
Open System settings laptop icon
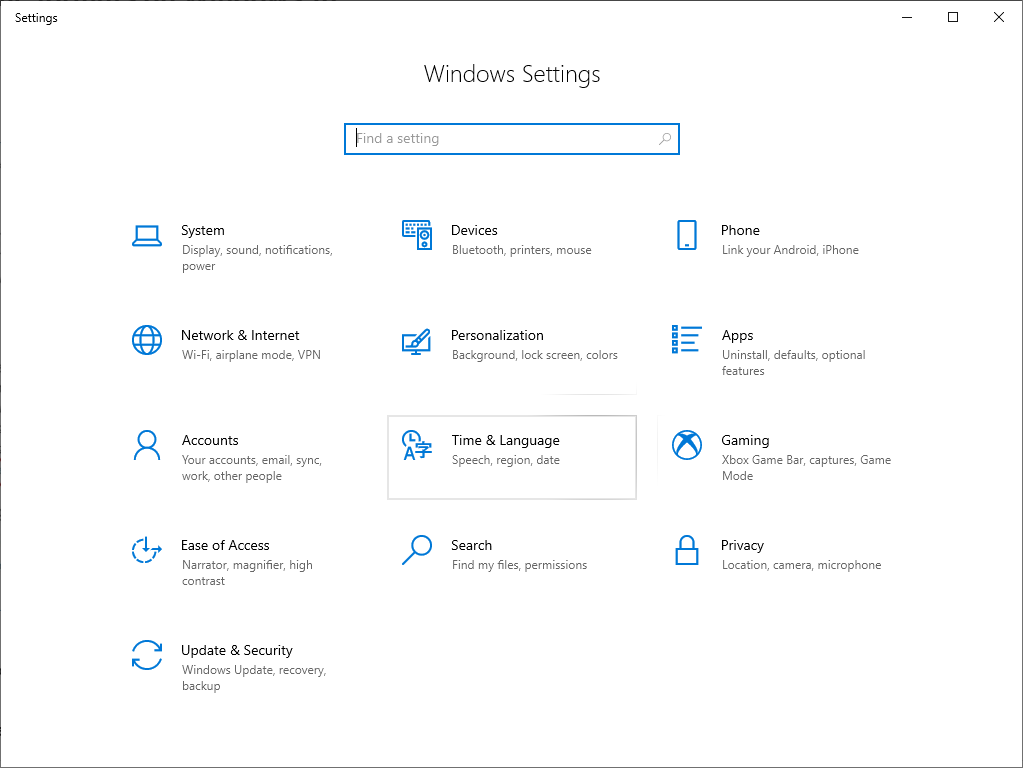(x=147, y=236)
